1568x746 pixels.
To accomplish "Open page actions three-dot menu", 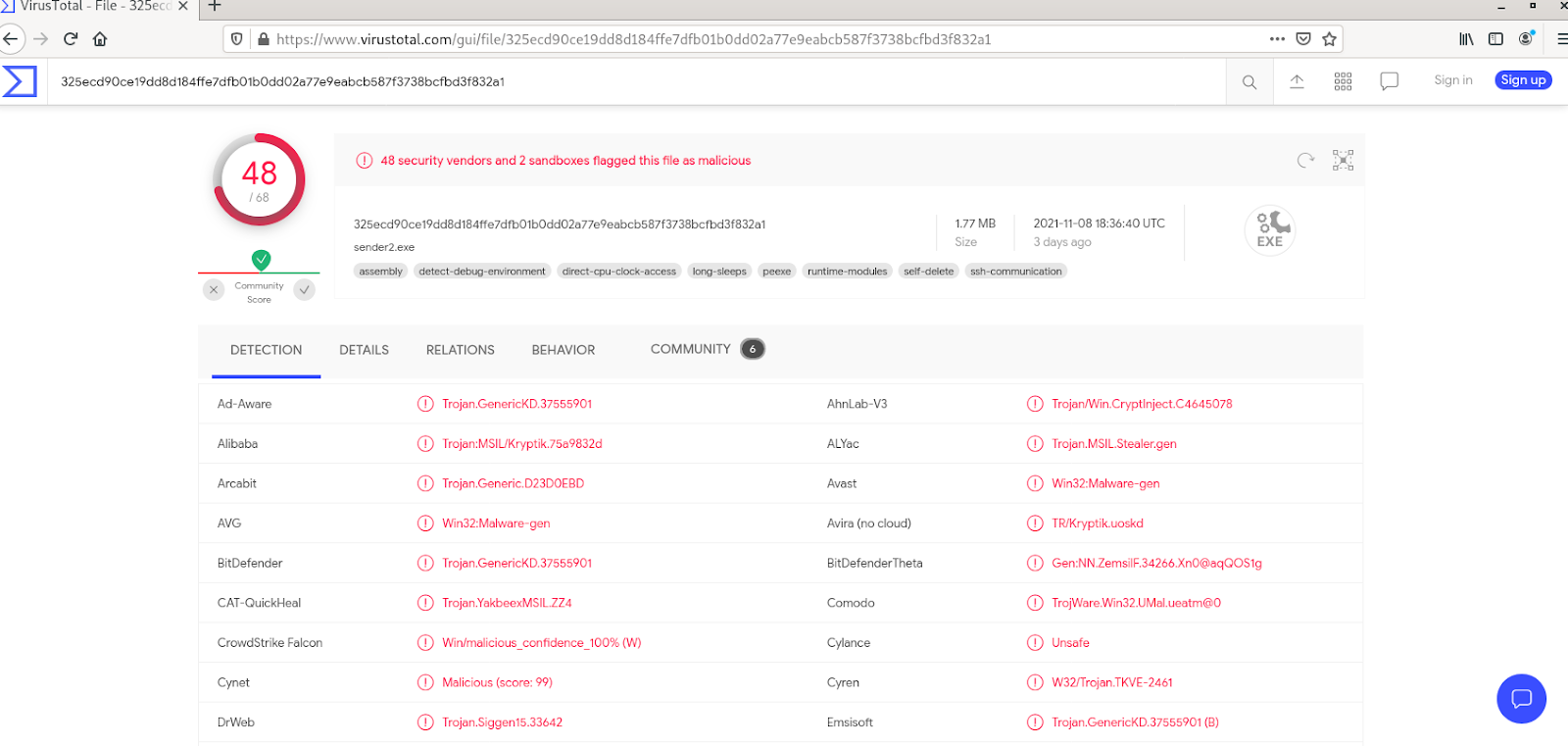I will [1277, 39].
